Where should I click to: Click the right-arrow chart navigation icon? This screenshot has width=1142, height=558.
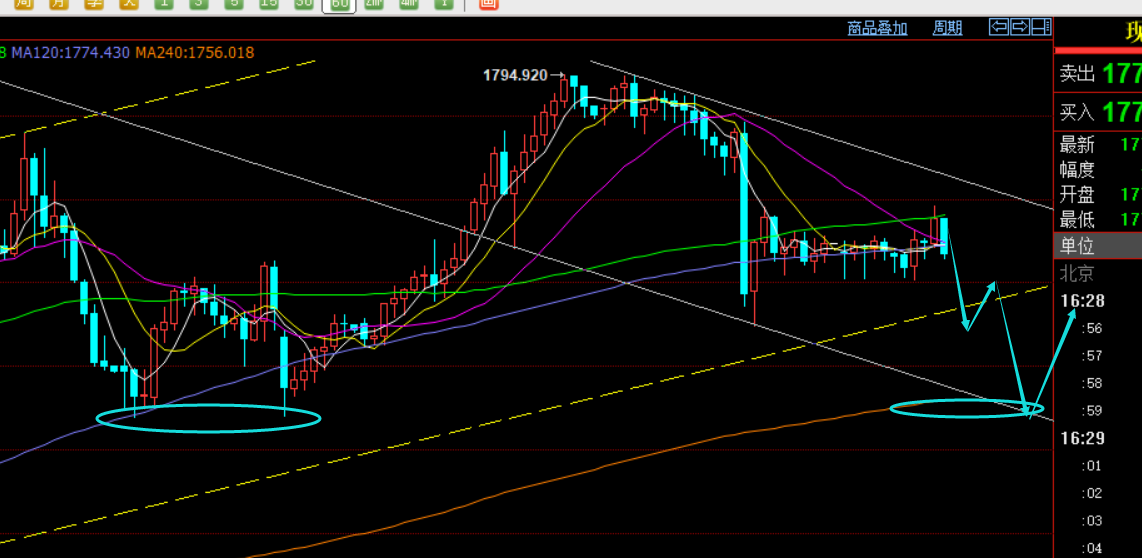coord(1020,27)
